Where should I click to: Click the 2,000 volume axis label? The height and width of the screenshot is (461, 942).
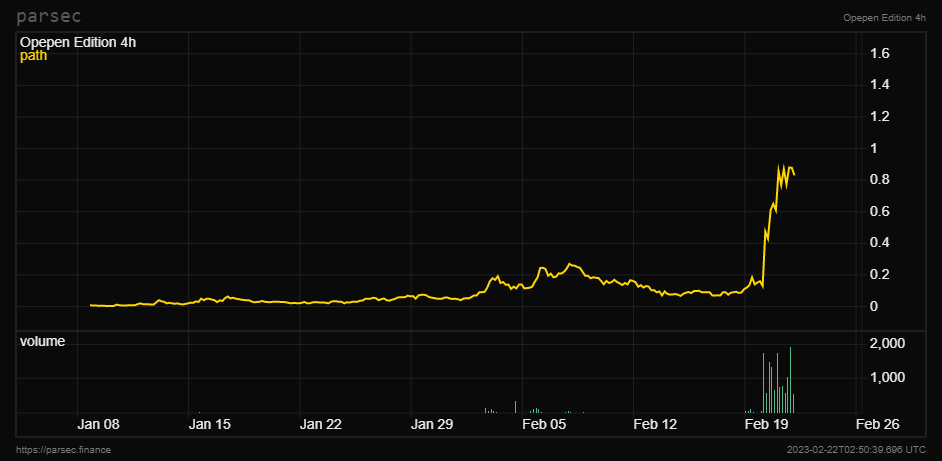pos(888,344)
